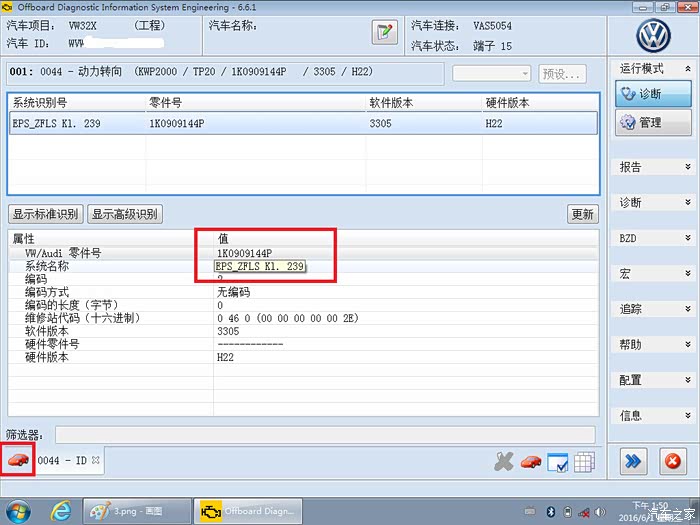Click the 更新 refresh button
Image resolution: width=700 pixels, height=525 pixels.
pyautogui.click(x=582, y=214)
